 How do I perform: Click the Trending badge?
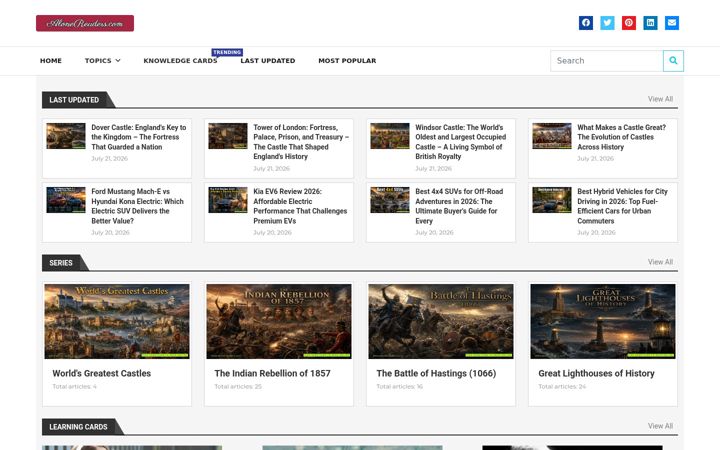point(227,52)
